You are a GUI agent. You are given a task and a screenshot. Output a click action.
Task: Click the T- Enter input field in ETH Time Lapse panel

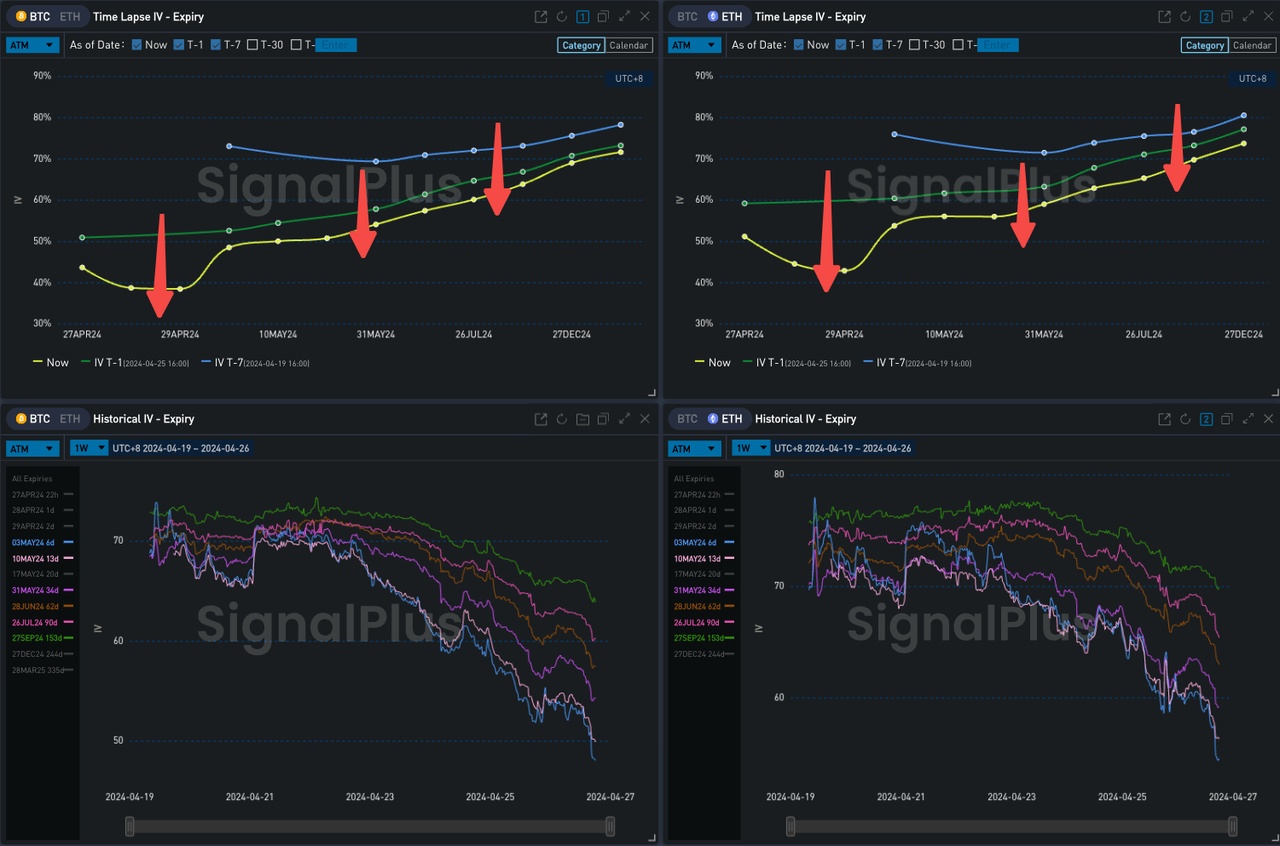(x=996, y=45)
